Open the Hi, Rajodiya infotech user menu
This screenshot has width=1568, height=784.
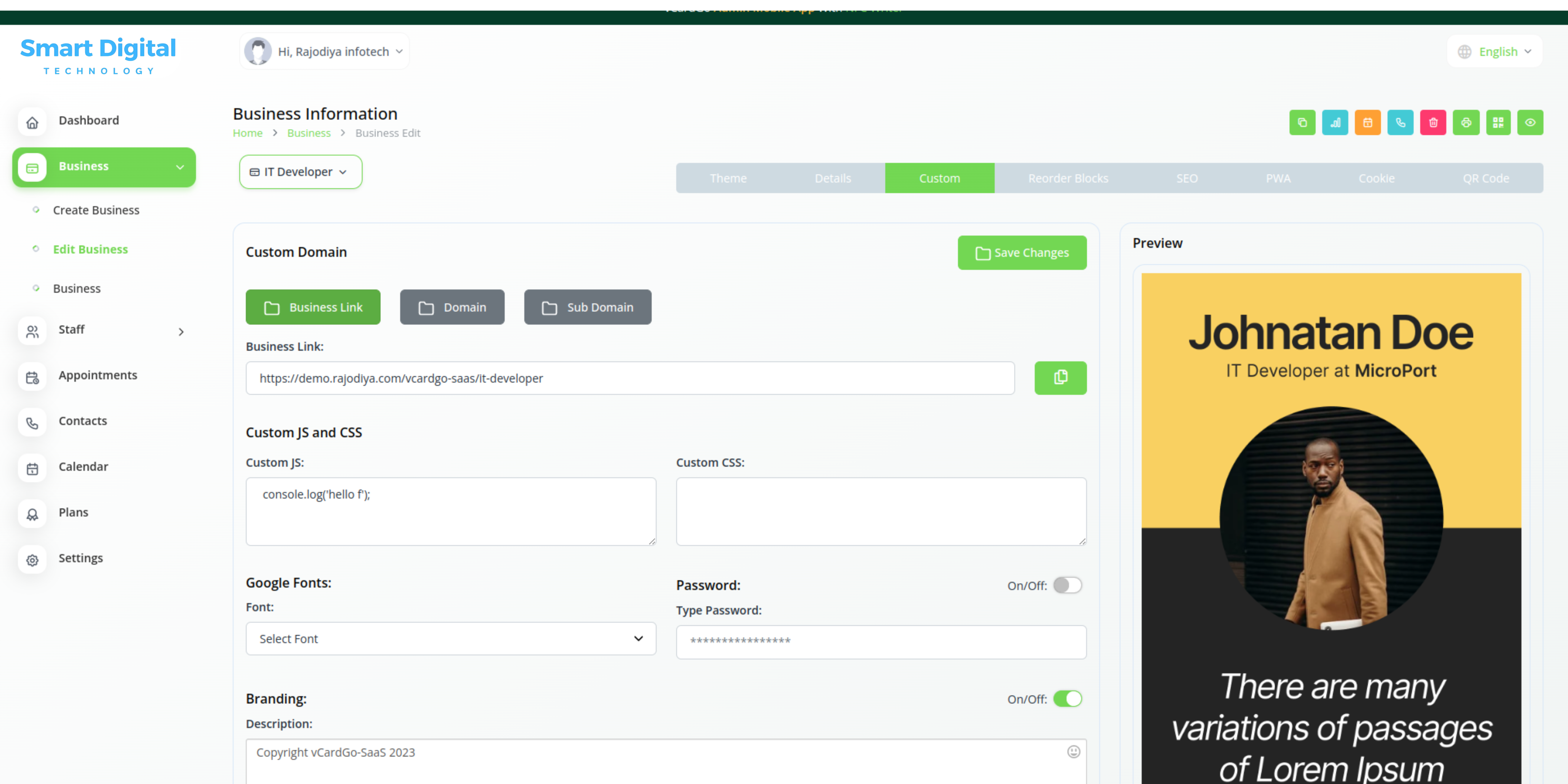coord(324,51)
